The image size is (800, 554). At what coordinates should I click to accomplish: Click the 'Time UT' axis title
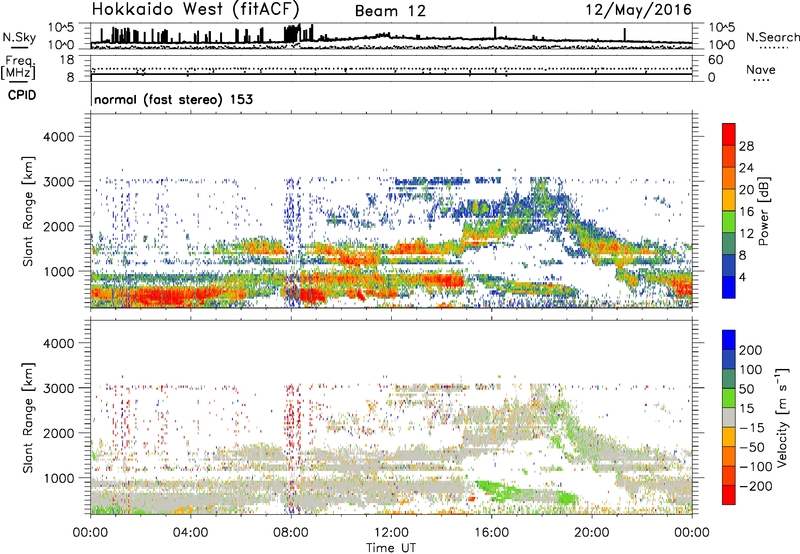pyautogui.click(x=391, y=547)
